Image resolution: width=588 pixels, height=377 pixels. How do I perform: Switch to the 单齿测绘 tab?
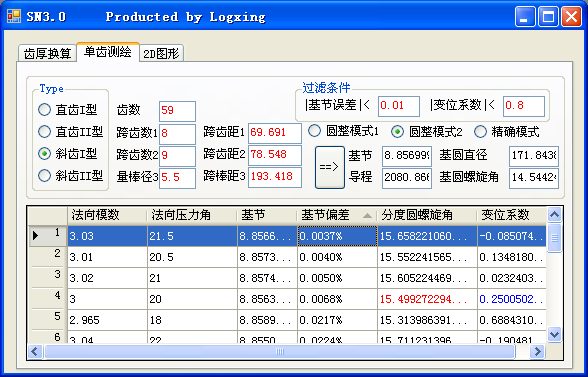pyautogui.click(x=108, y=52)
